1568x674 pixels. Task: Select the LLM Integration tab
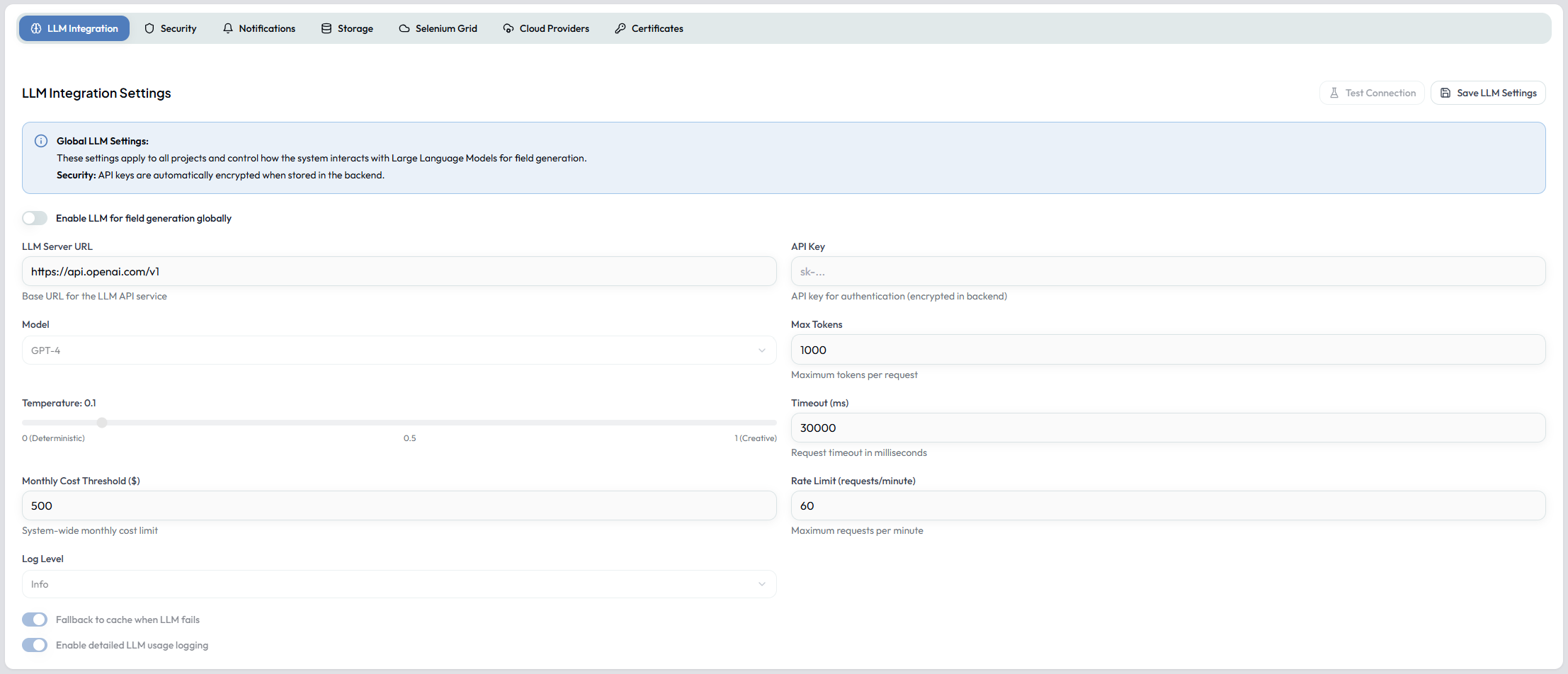click(x=74, y=28)
